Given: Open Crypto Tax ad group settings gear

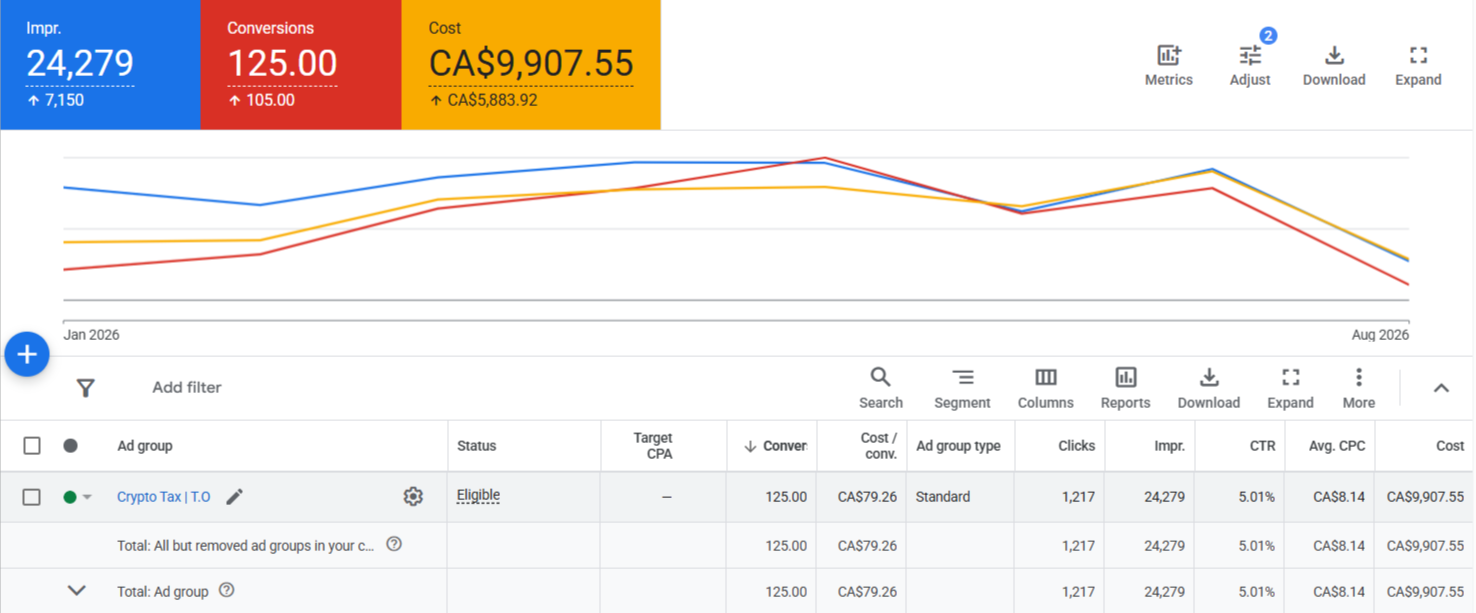Looking at the screenshot, I should [x=413, y=496].
